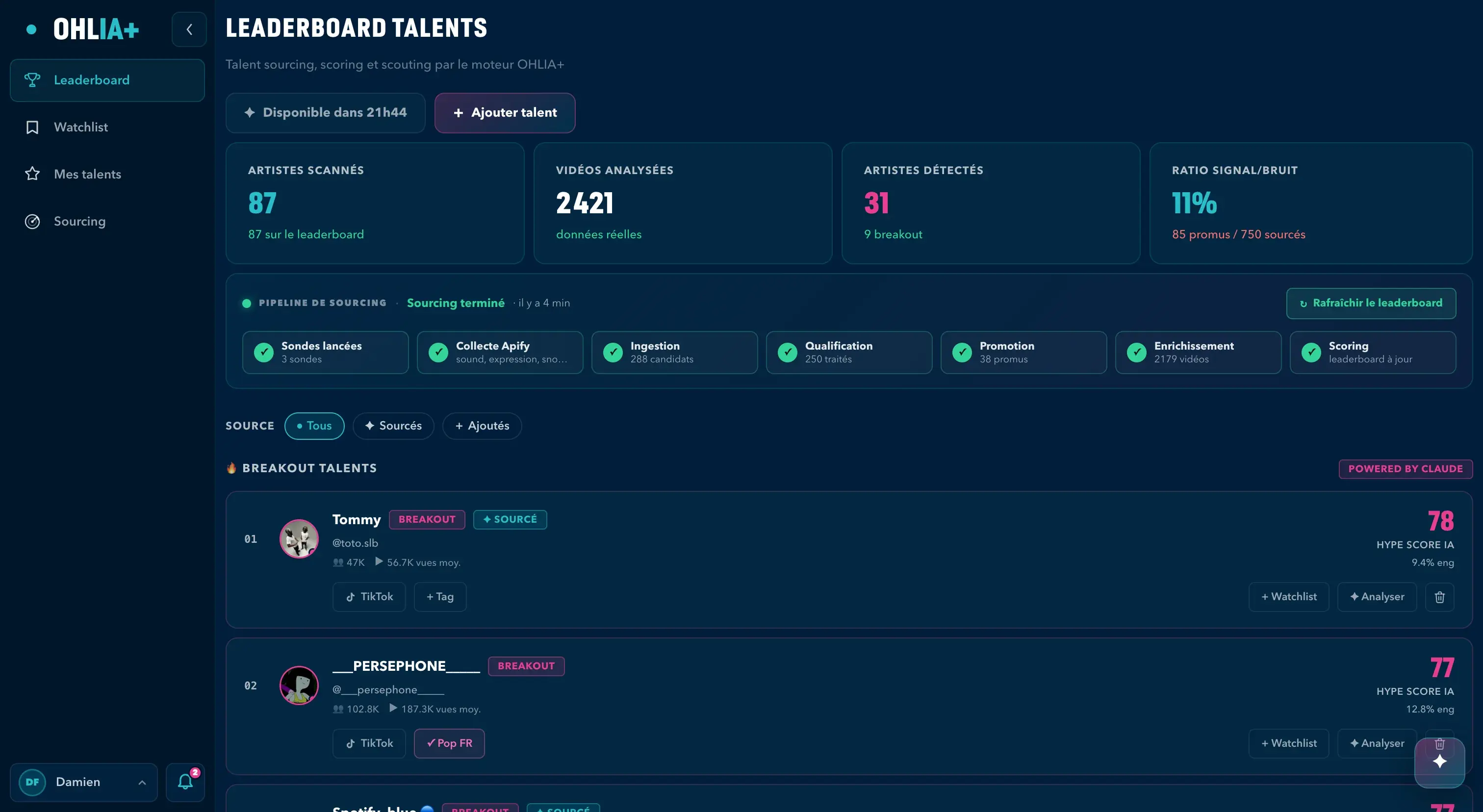
Task: Navigate to Sourcing
Action: [108, 222]
